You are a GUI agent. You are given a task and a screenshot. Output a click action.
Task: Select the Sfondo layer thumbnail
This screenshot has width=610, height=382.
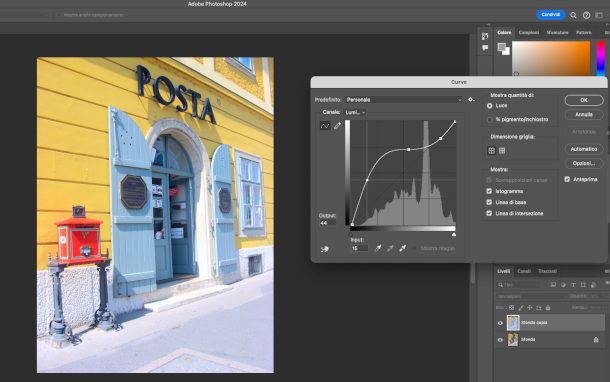click(513, 340)
